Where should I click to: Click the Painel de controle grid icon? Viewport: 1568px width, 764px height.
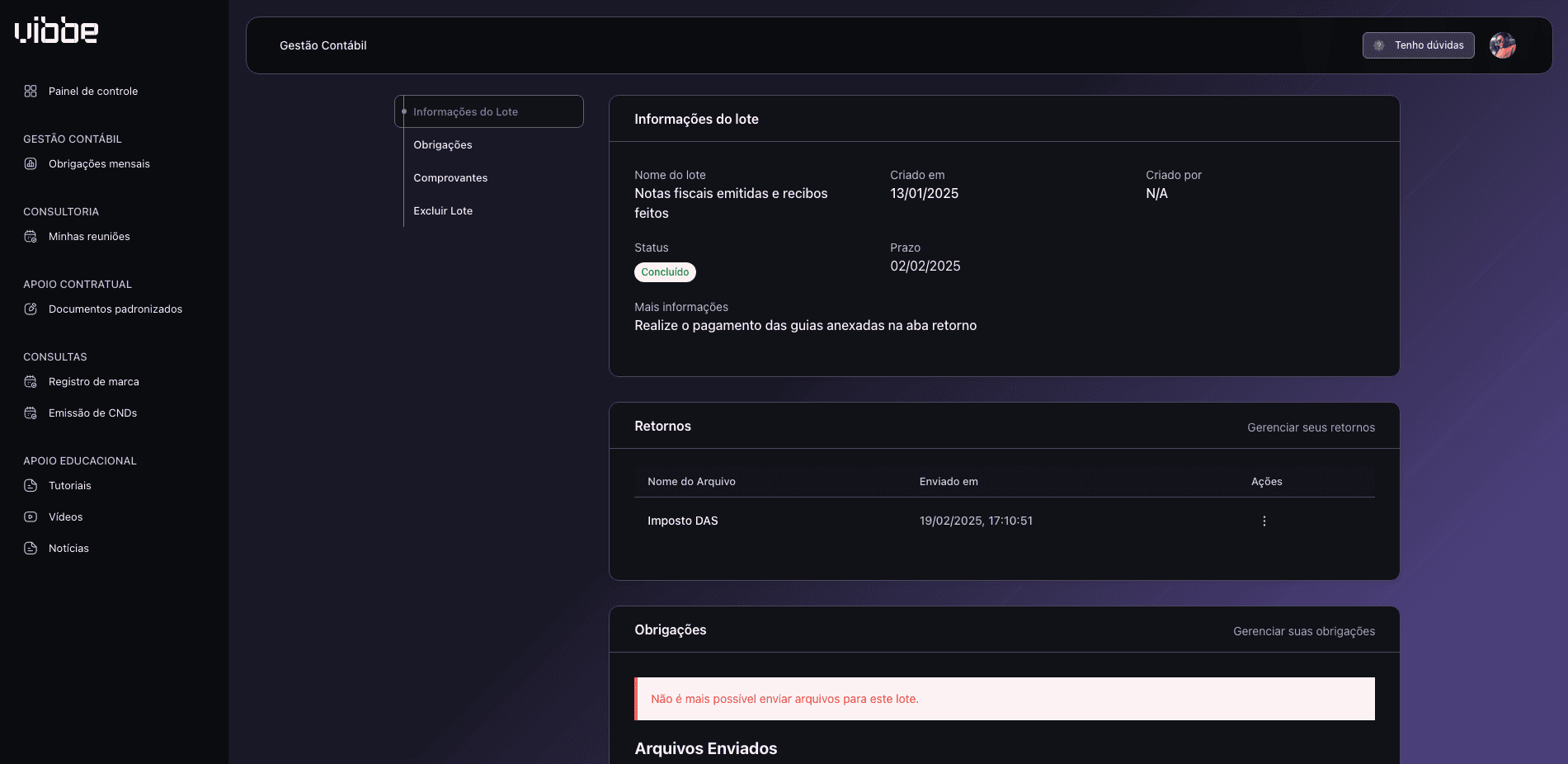(x=31, y=92)
